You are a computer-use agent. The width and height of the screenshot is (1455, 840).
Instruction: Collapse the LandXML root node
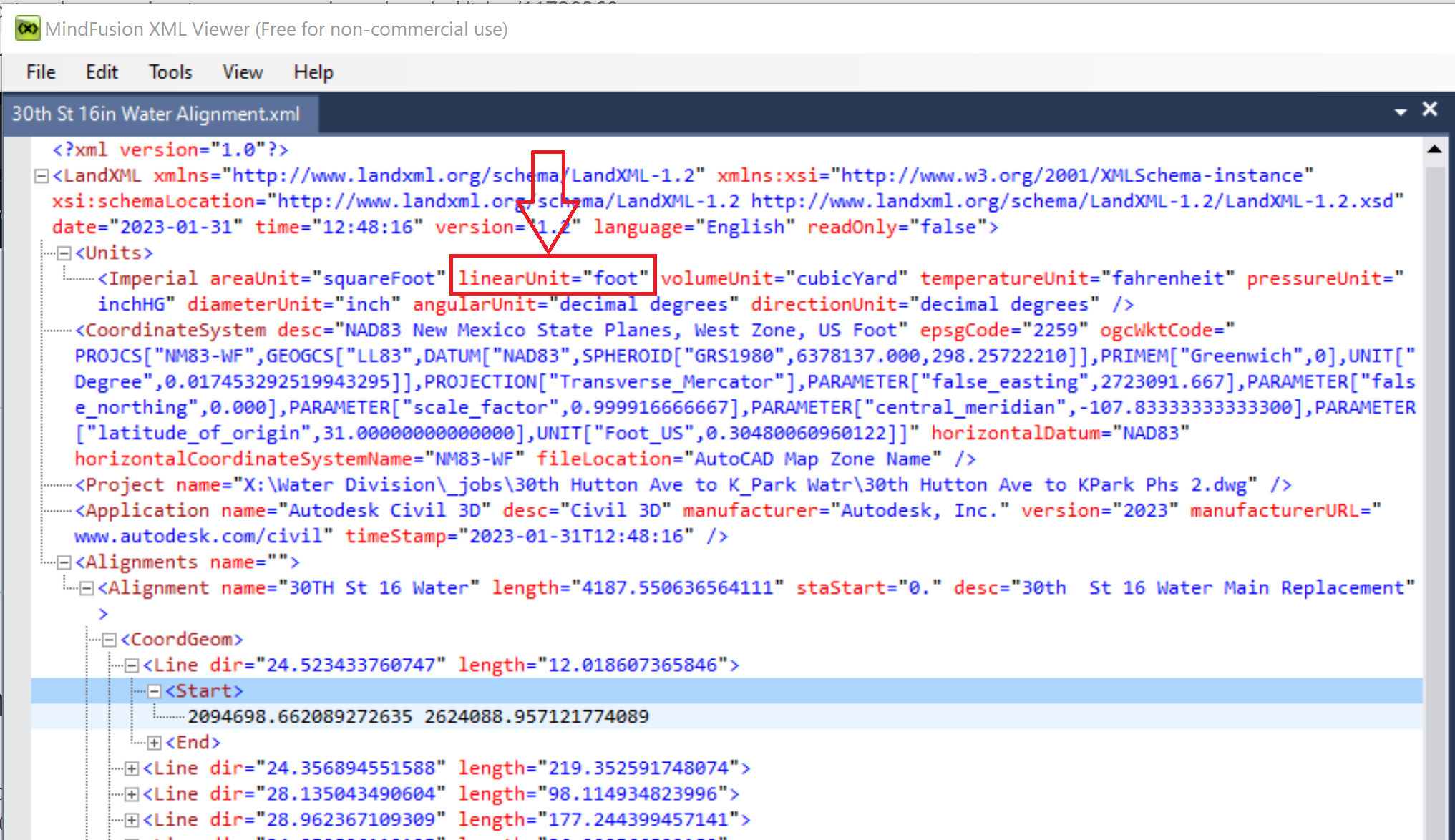41,176
